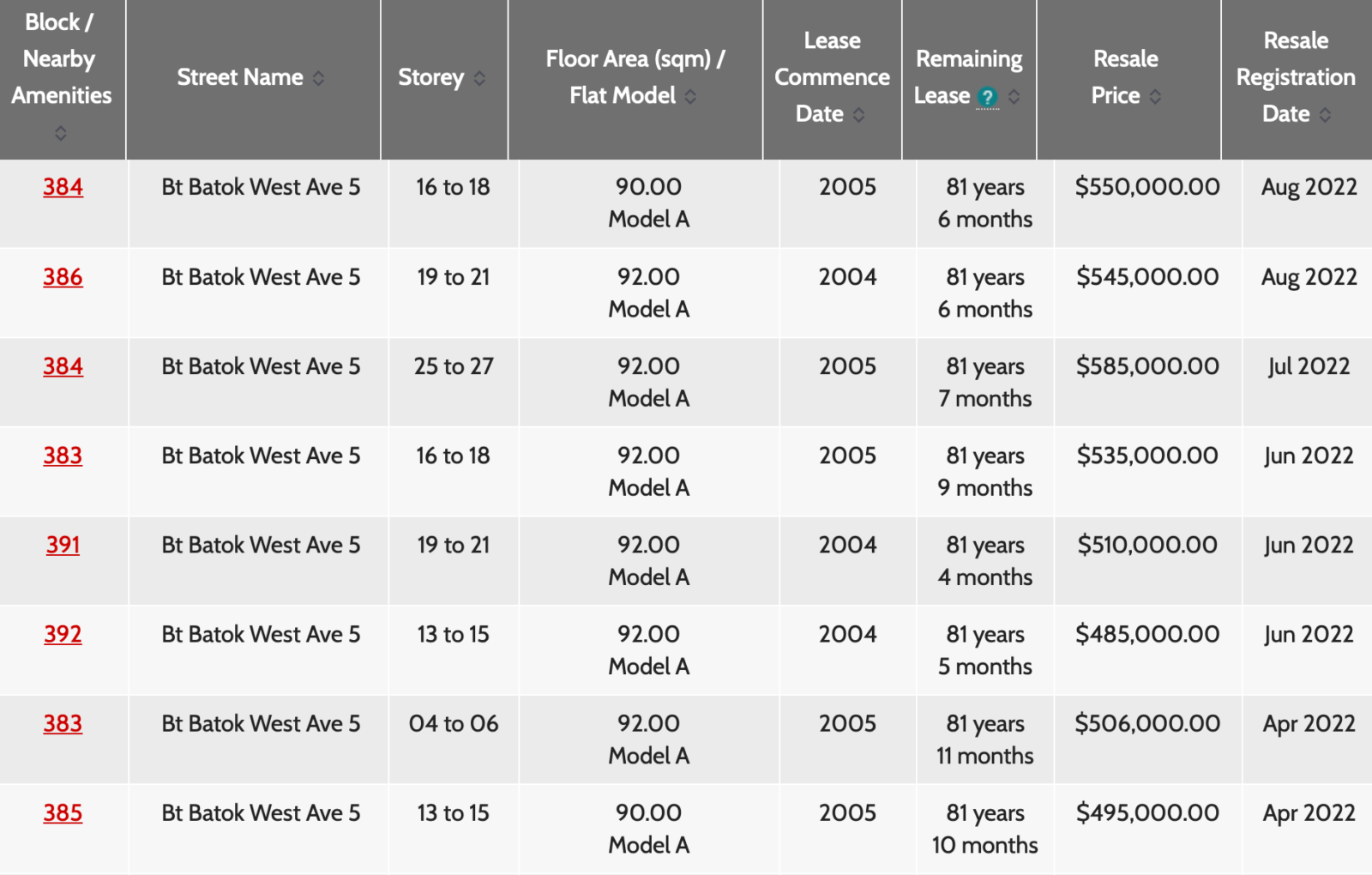Viewport: 1372px width, 875px height.
Task: Open block 384 link for 25 to 27 storey
Action: click(63, 366)
